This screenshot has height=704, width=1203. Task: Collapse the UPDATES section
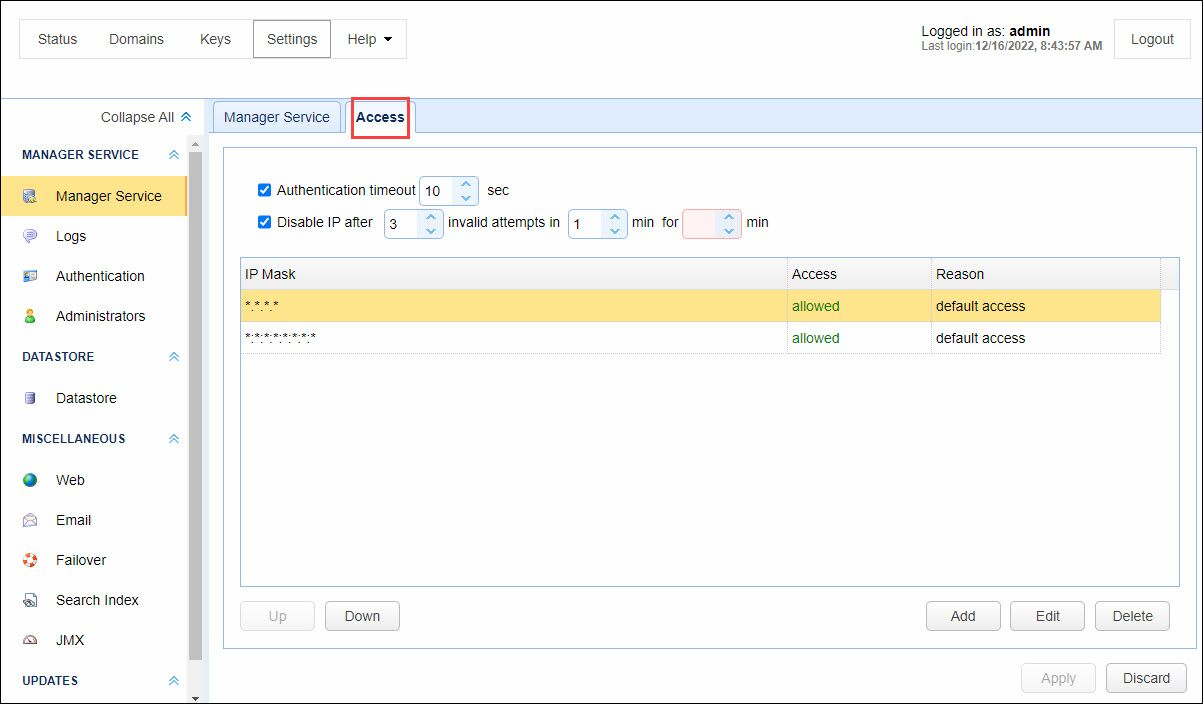(174, 681)
